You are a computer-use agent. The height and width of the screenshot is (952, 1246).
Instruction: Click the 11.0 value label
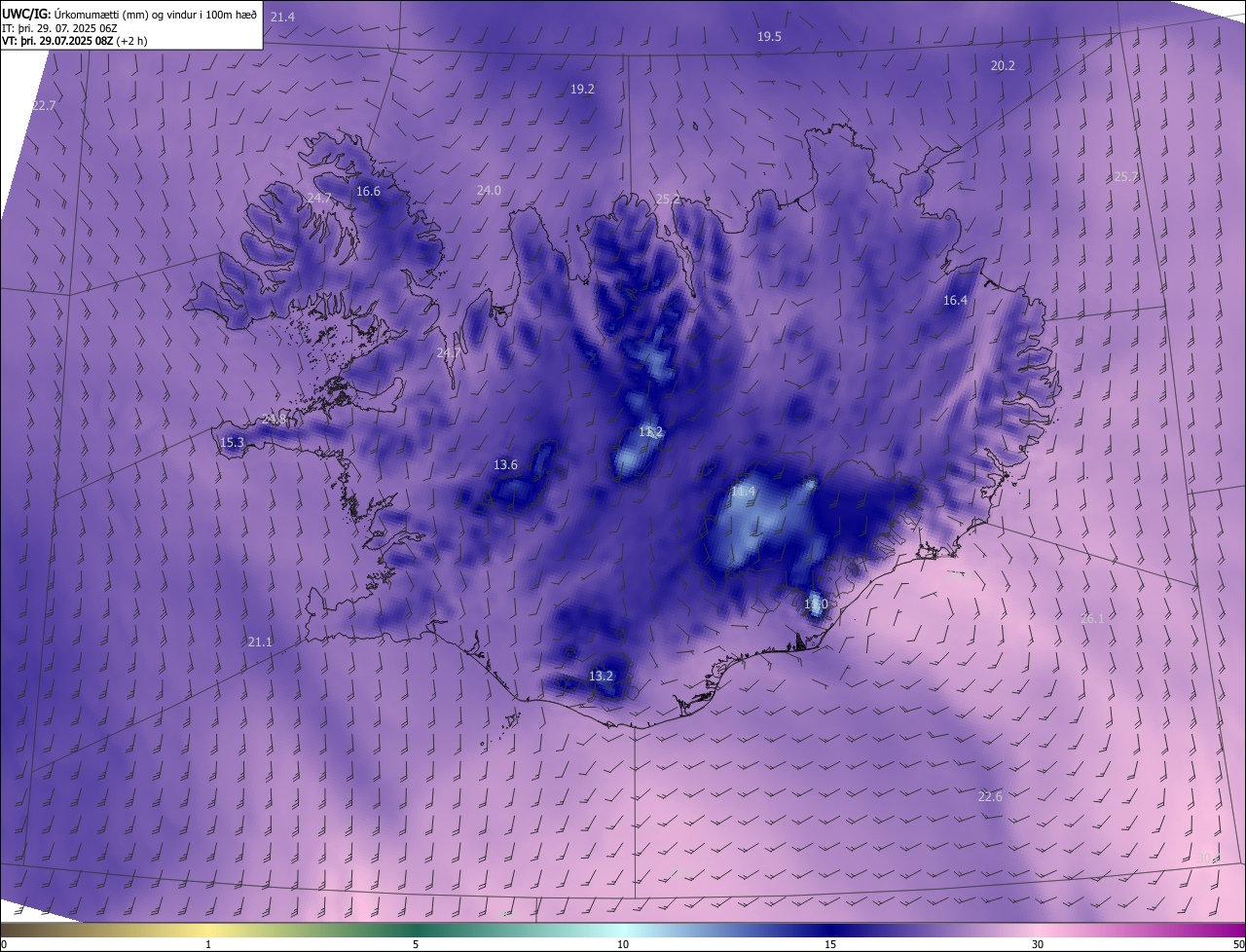[x=816, y=604]
